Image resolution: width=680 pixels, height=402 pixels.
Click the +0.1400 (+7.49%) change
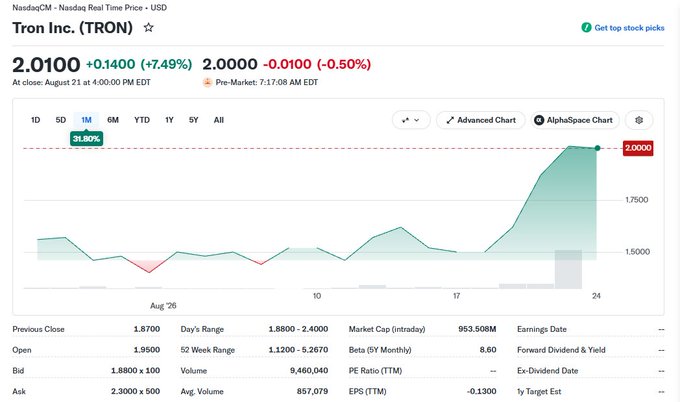click(x=139, y=65)
